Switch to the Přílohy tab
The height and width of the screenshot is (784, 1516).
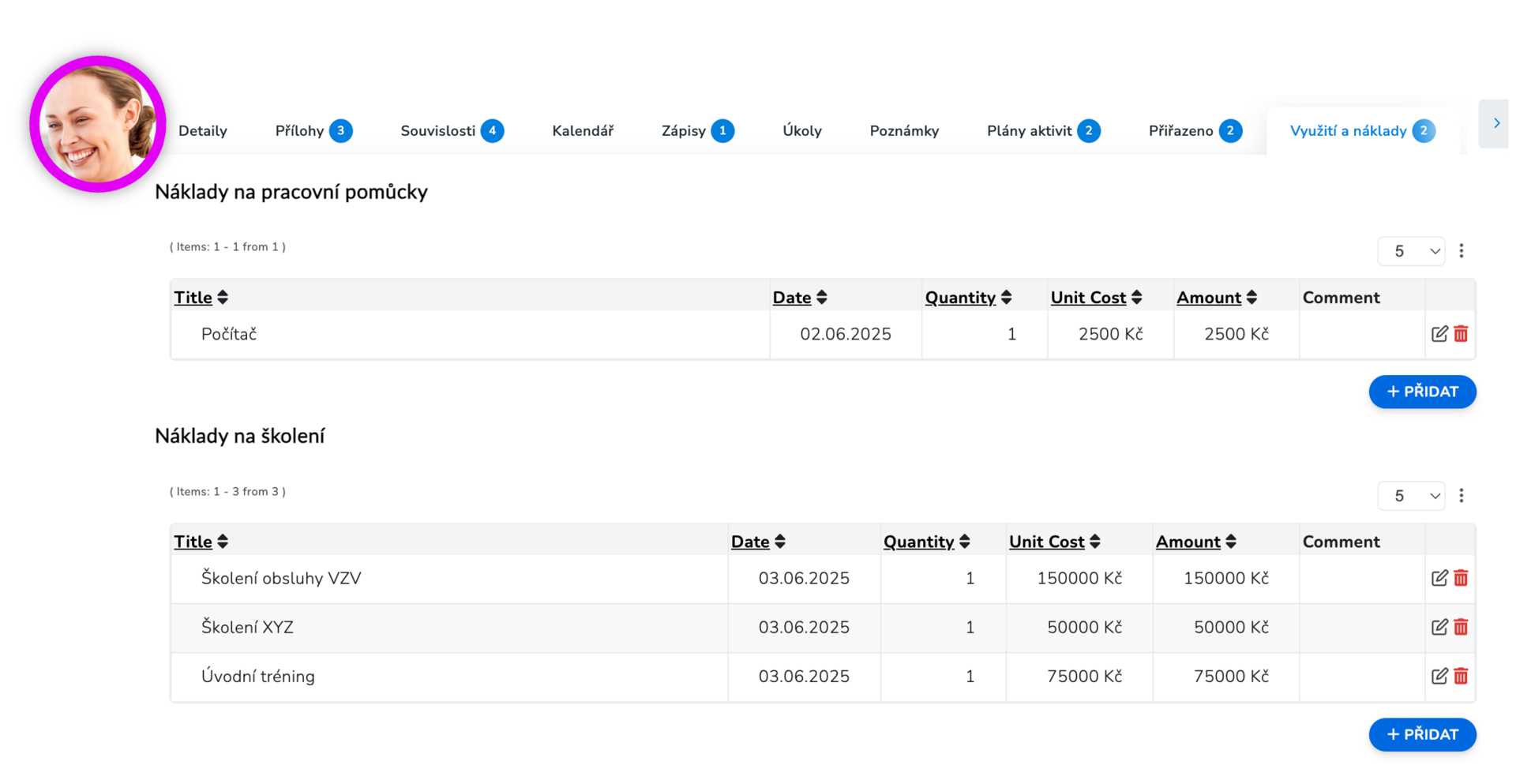pyautogui.click(x=313, y=131)
